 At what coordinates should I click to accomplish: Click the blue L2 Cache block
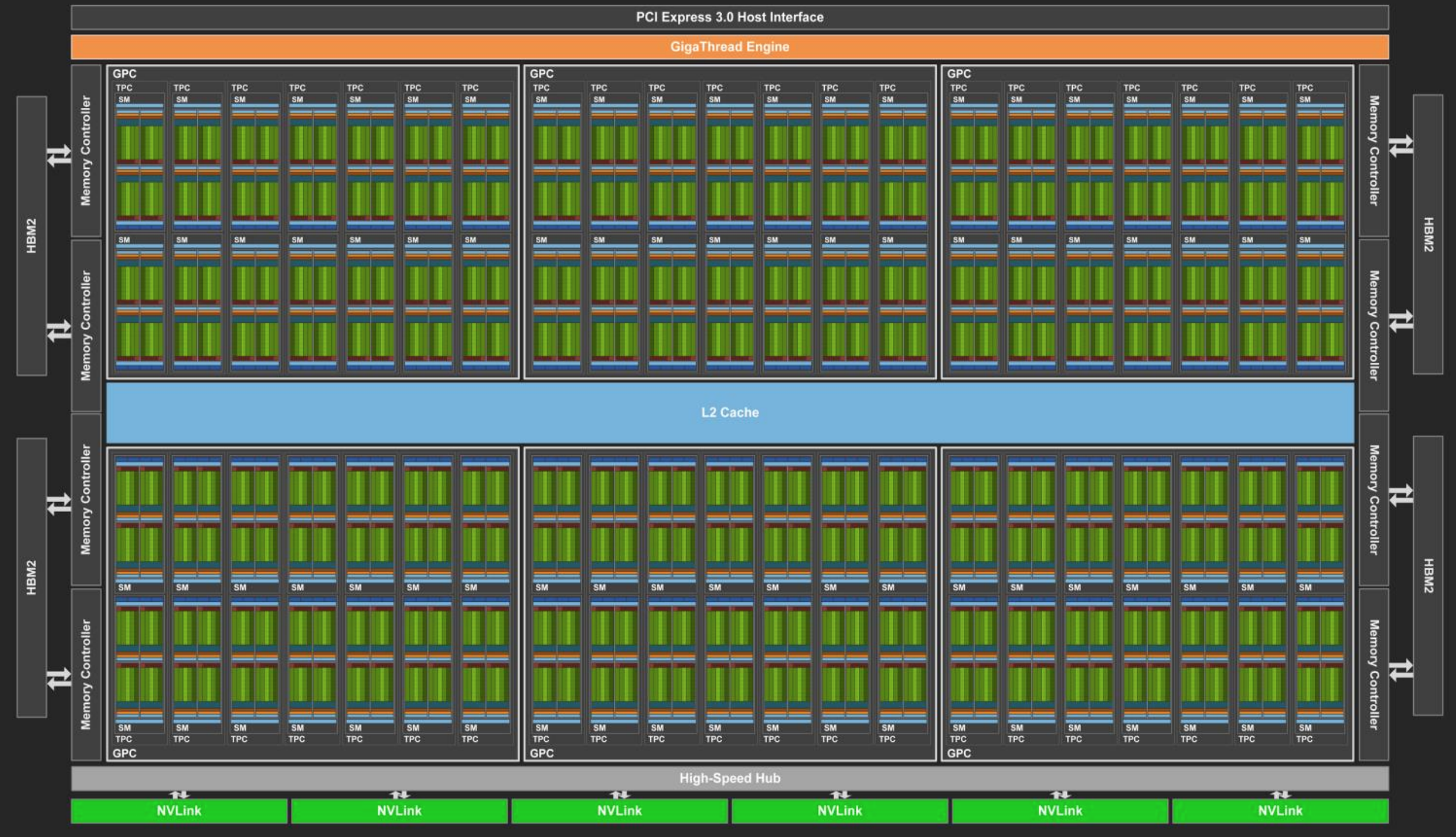pyautogui.click(x=729, y=413)
